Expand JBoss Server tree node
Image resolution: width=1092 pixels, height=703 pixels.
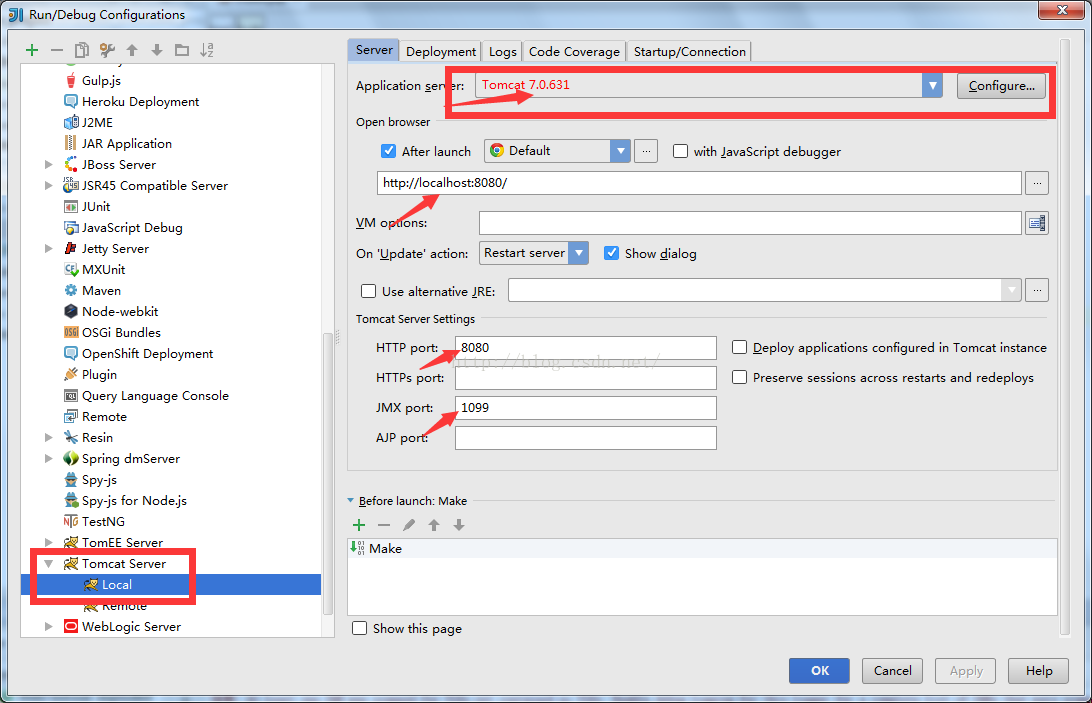pos(49,164)
